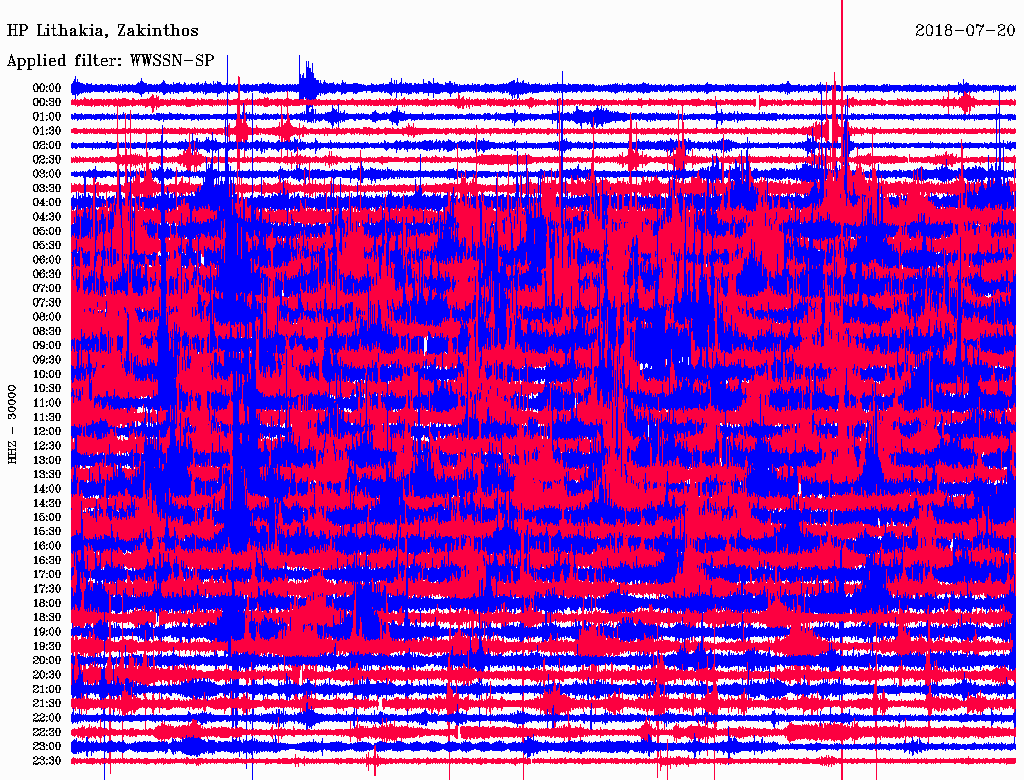Click the 17:00 time label
Image resolution: width=1024 pixels, height=780 pixels.
[47, 575]
